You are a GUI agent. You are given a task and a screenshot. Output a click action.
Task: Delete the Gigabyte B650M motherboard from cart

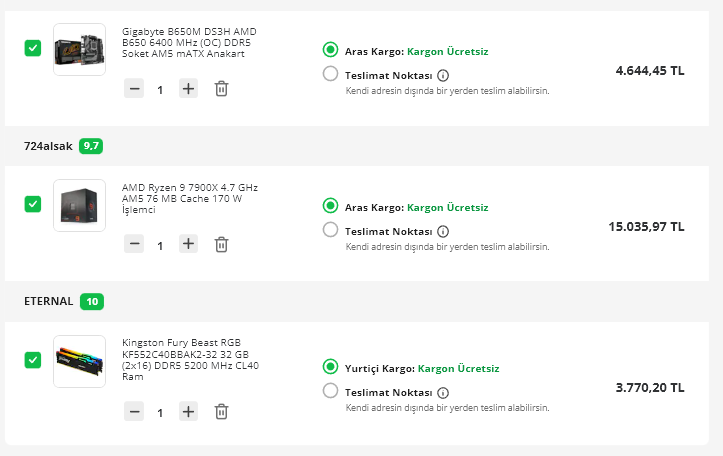click(221, 89)
